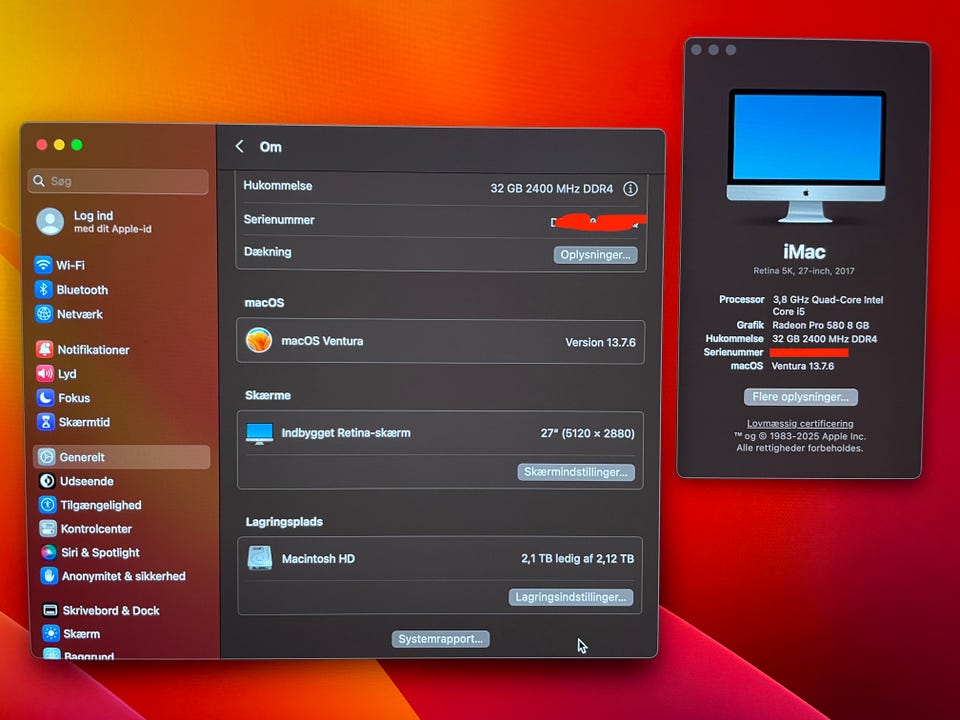
Task: Click the Ventura 13.7.6 text in iMac window
Action: [803, 366]
